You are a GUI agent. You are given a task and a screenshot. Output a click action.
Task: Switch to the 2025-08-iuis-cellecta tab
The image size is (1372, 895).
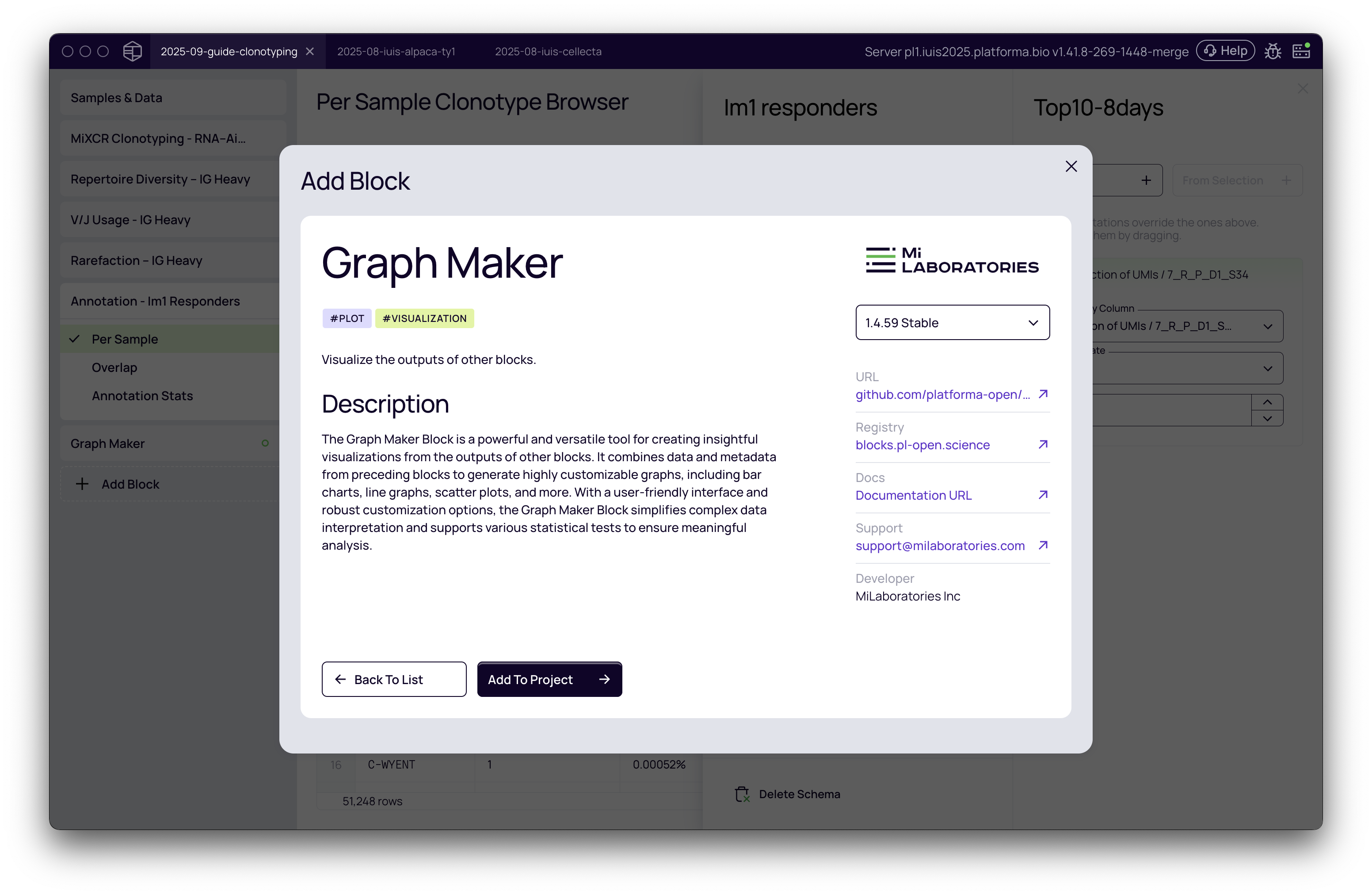coord(548,51)
